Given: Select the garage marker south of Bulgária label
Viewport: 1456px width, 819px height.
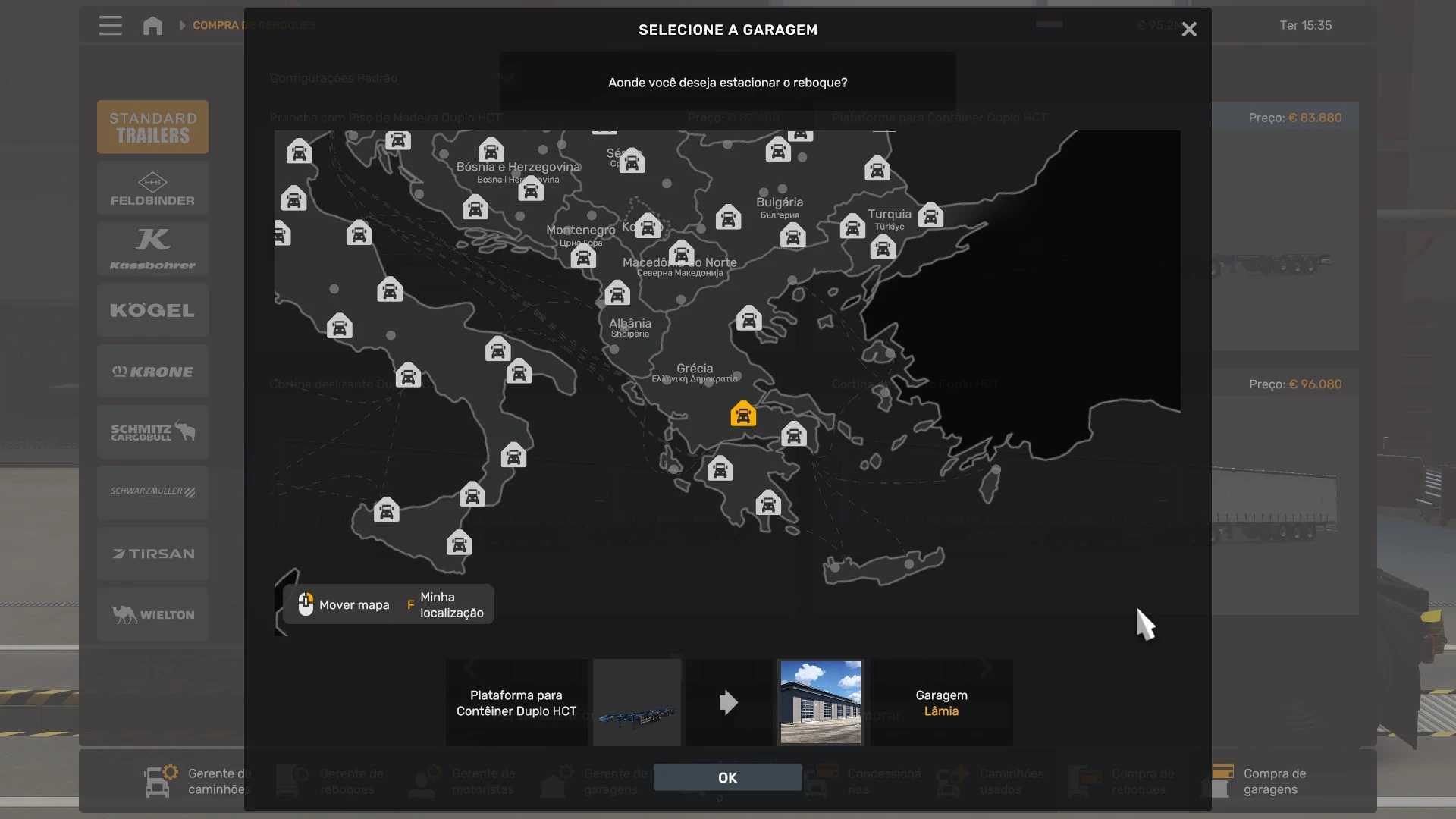Looking at the screenshot, I should 792,236.
